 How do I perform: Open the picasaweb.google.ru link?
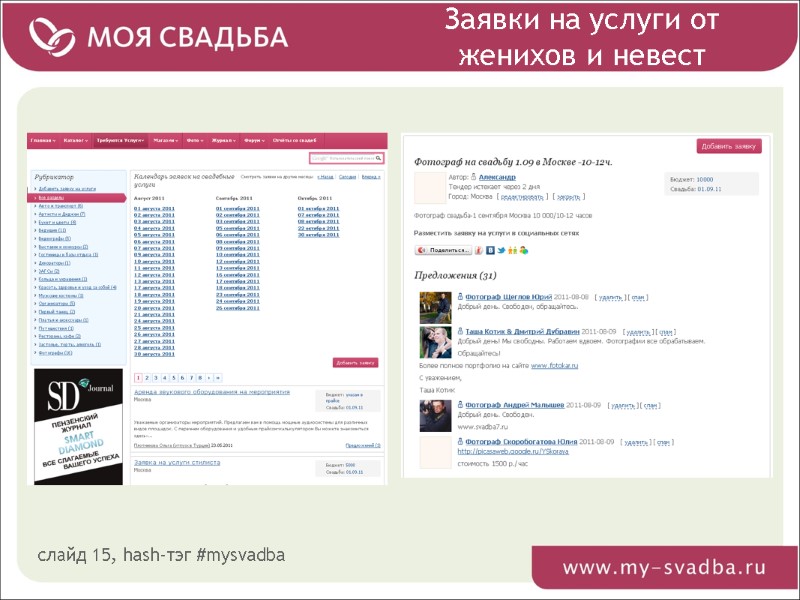point(513,452)
